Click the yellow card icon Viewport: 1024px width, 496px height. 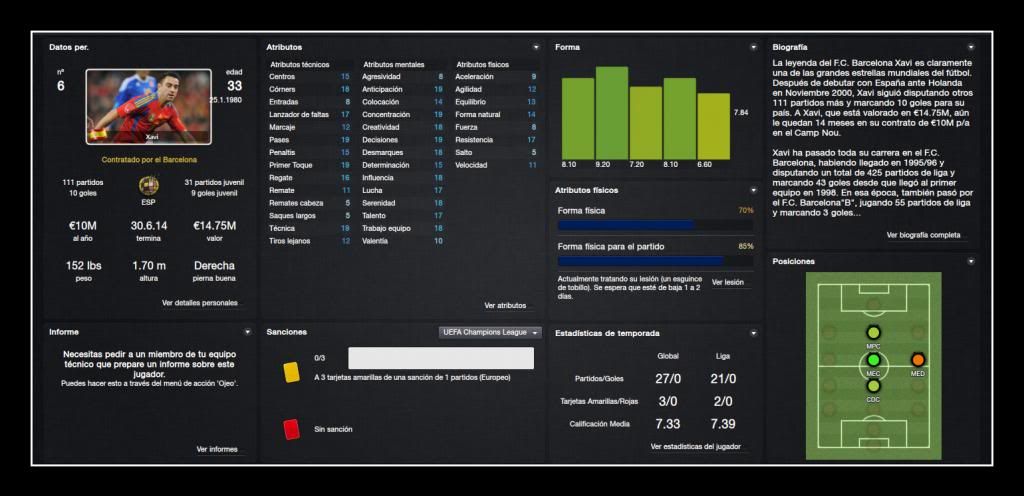pyautogui.click(x=291, y=372)
